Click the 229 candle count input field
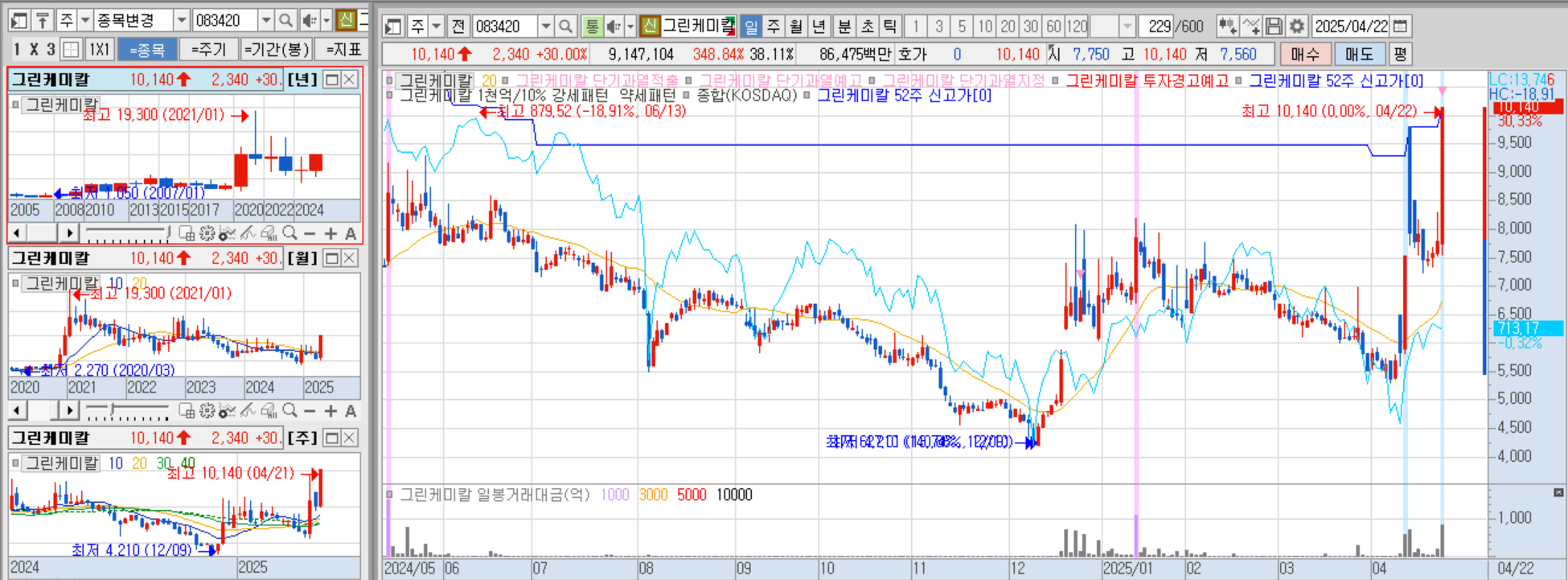The image size is (1568, 580). tap(1155, 27)
